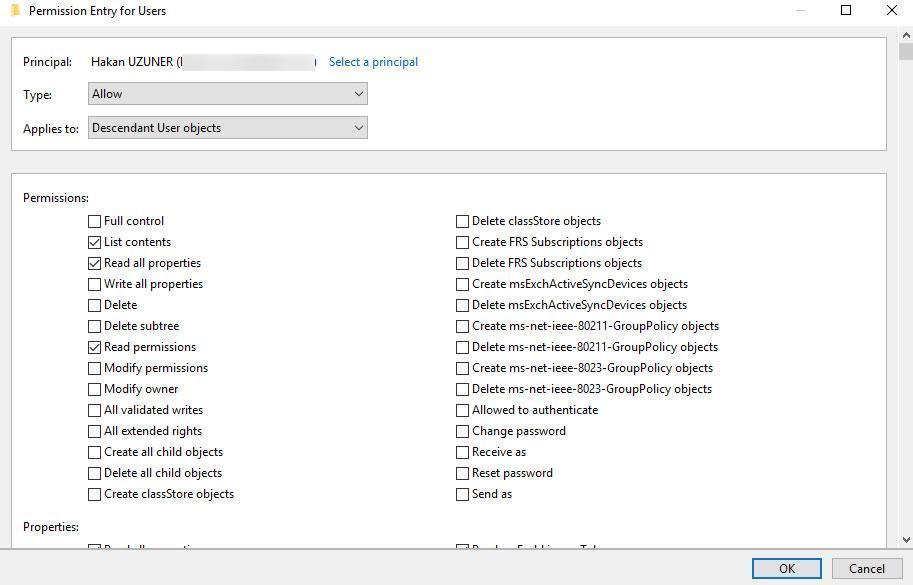The height and width of the screenshot is (585, 913).
Task: Check the Allowed to authenticate box
Action: pos(463,410)
